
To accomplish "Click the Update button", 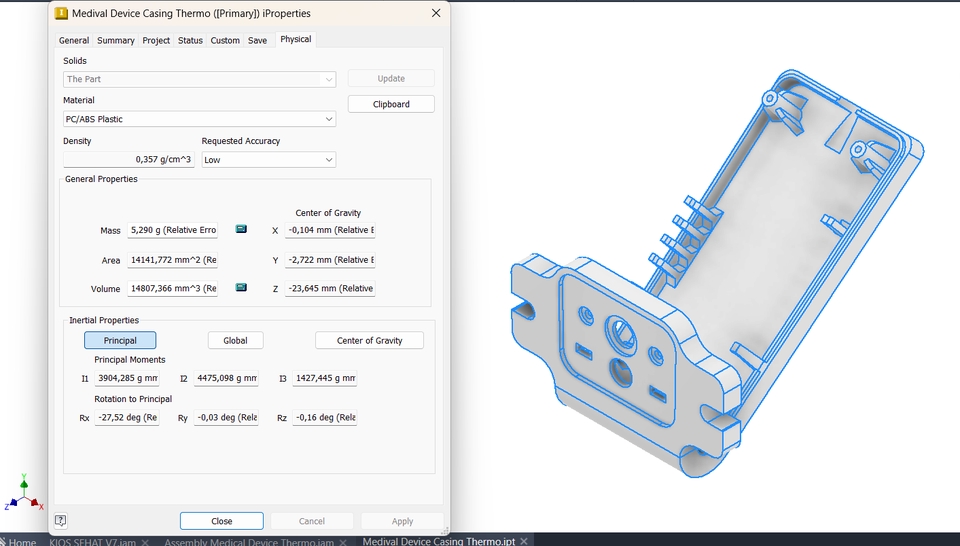I will 391,78.
